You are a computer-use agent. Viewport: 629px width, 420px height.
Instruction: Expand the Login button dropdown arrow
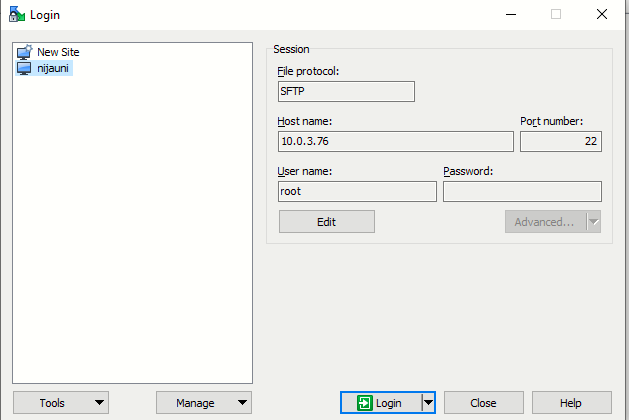(x=428, y=403)
